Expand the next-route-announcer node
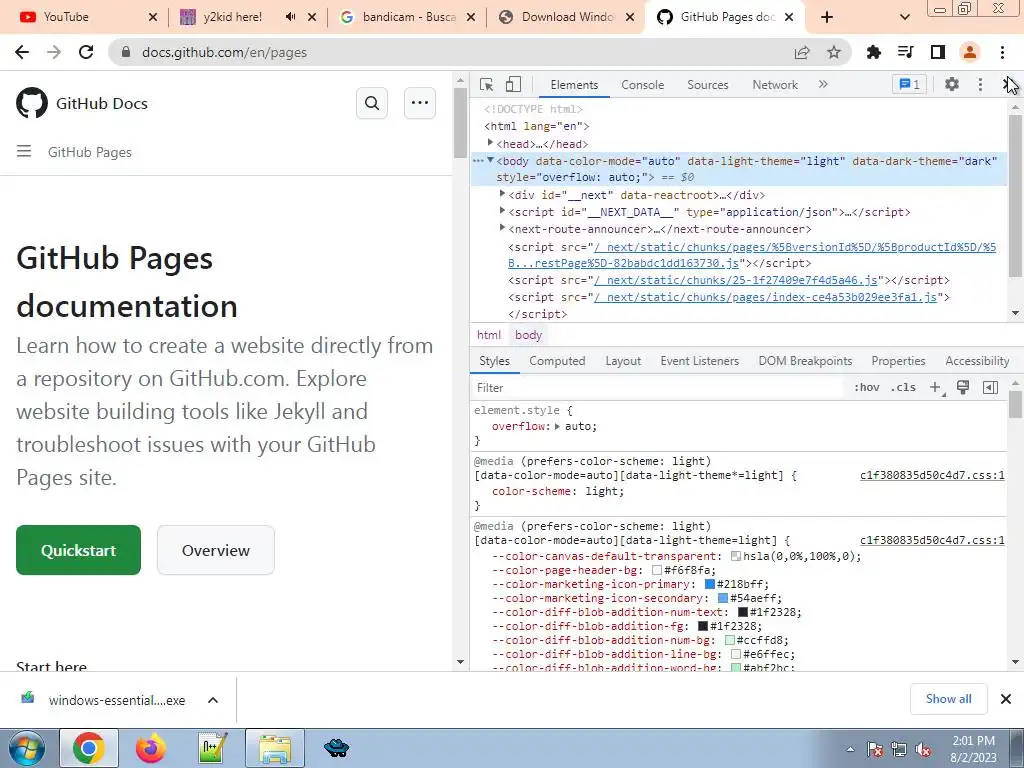 [x=502, y=227]
